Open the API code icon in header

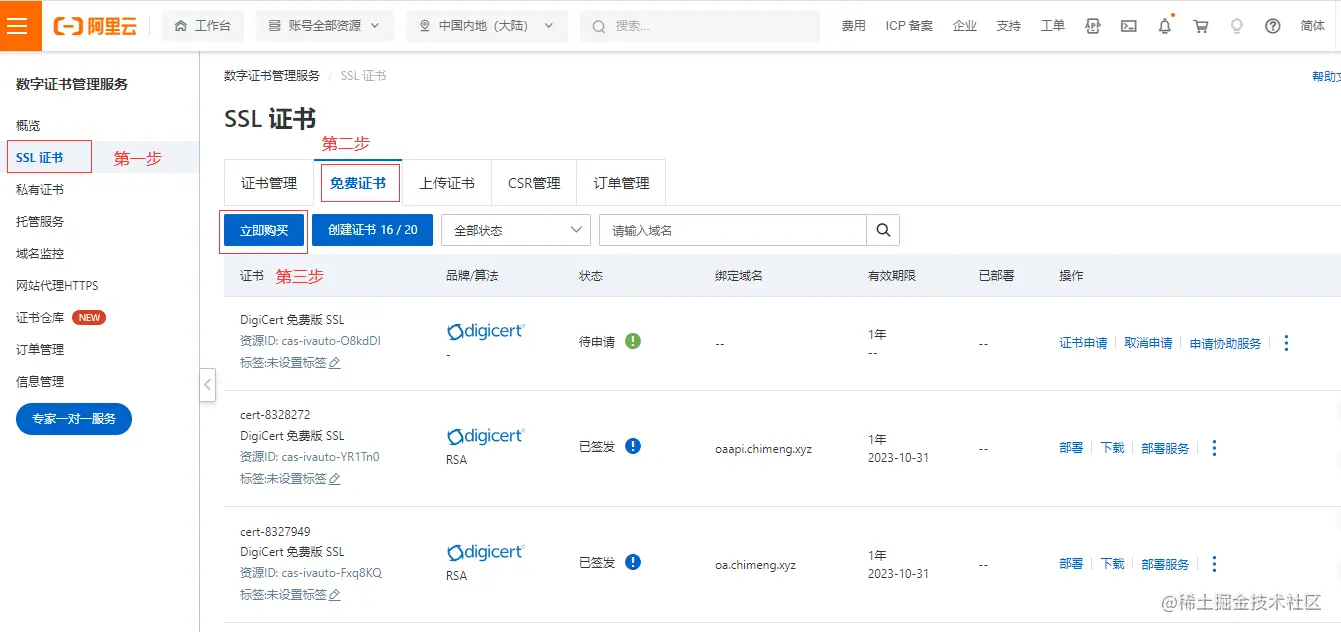coord(1094,26)
